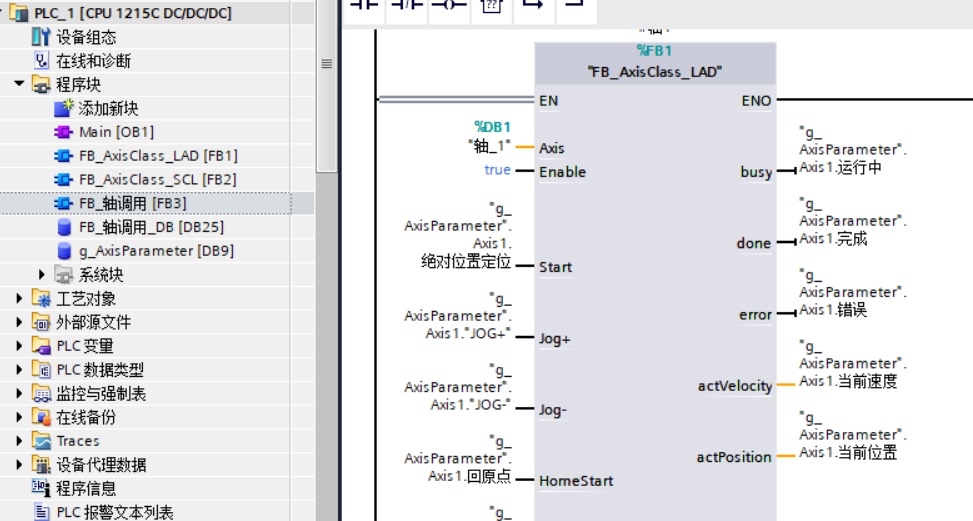Click the g_AxisParameter [DB9] data block icon
The height and width of the screenshot is (521, 973).
coord(64,251)
